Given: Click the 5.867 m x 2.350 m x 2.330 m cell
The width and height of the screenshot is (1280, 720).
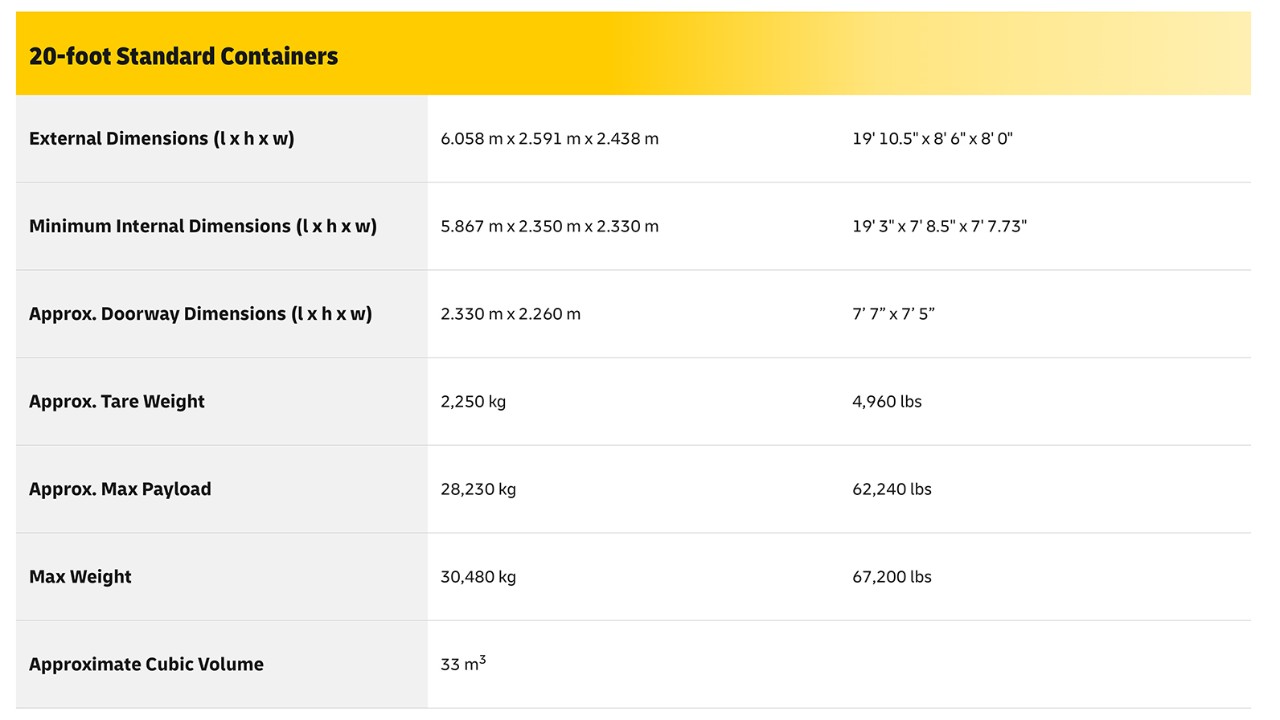Looking at the screenshot, I should tap(549, 226).
